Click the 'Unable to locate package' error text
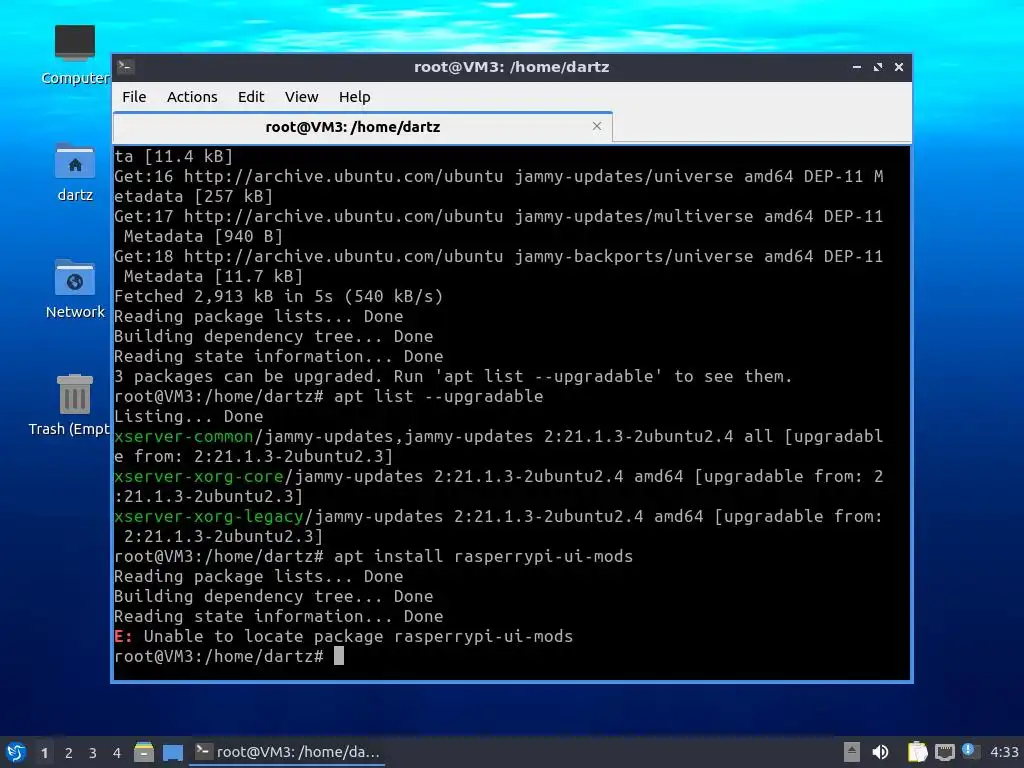 358,636
